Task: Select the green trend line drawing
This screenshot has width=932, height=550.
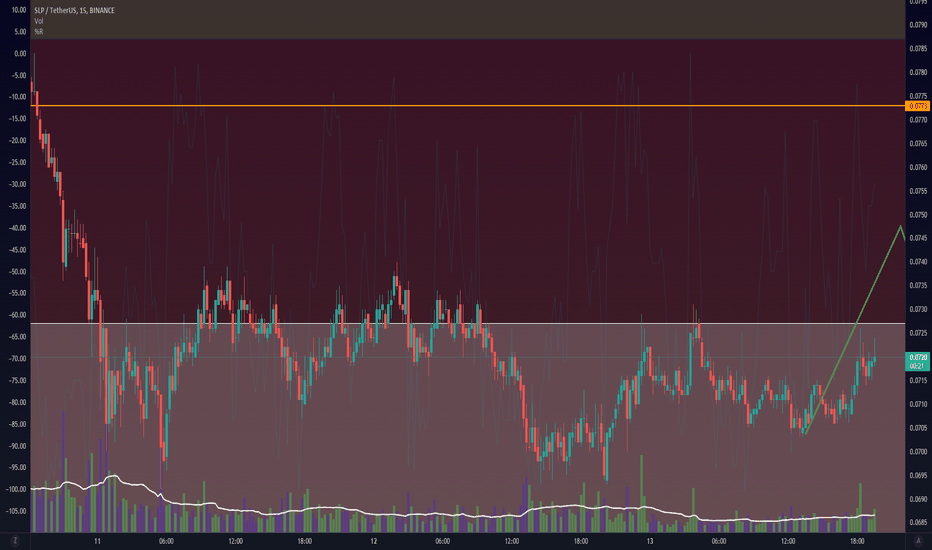Action: click(852, 330)
